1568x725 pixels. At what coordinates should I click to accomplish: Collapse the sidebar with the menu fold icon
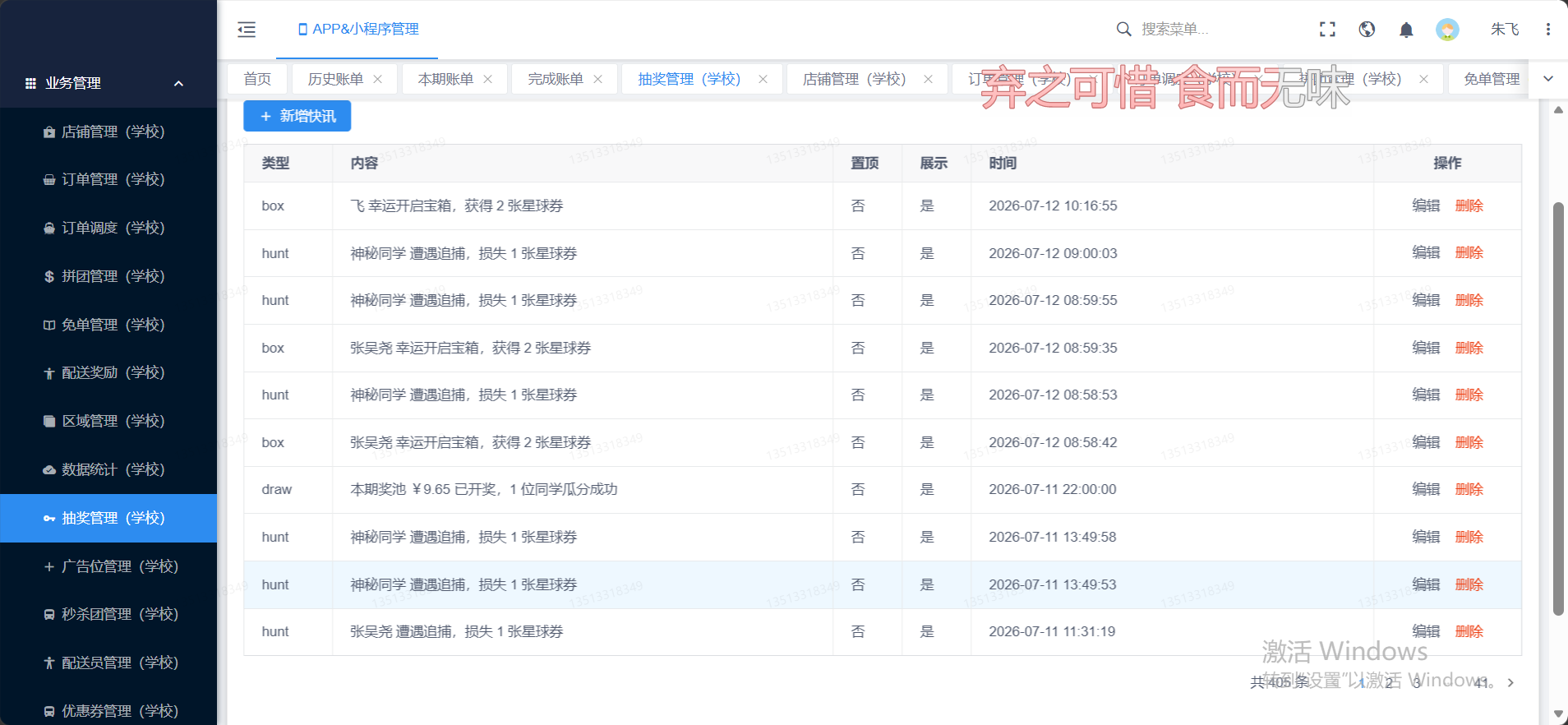click(247, 30)
